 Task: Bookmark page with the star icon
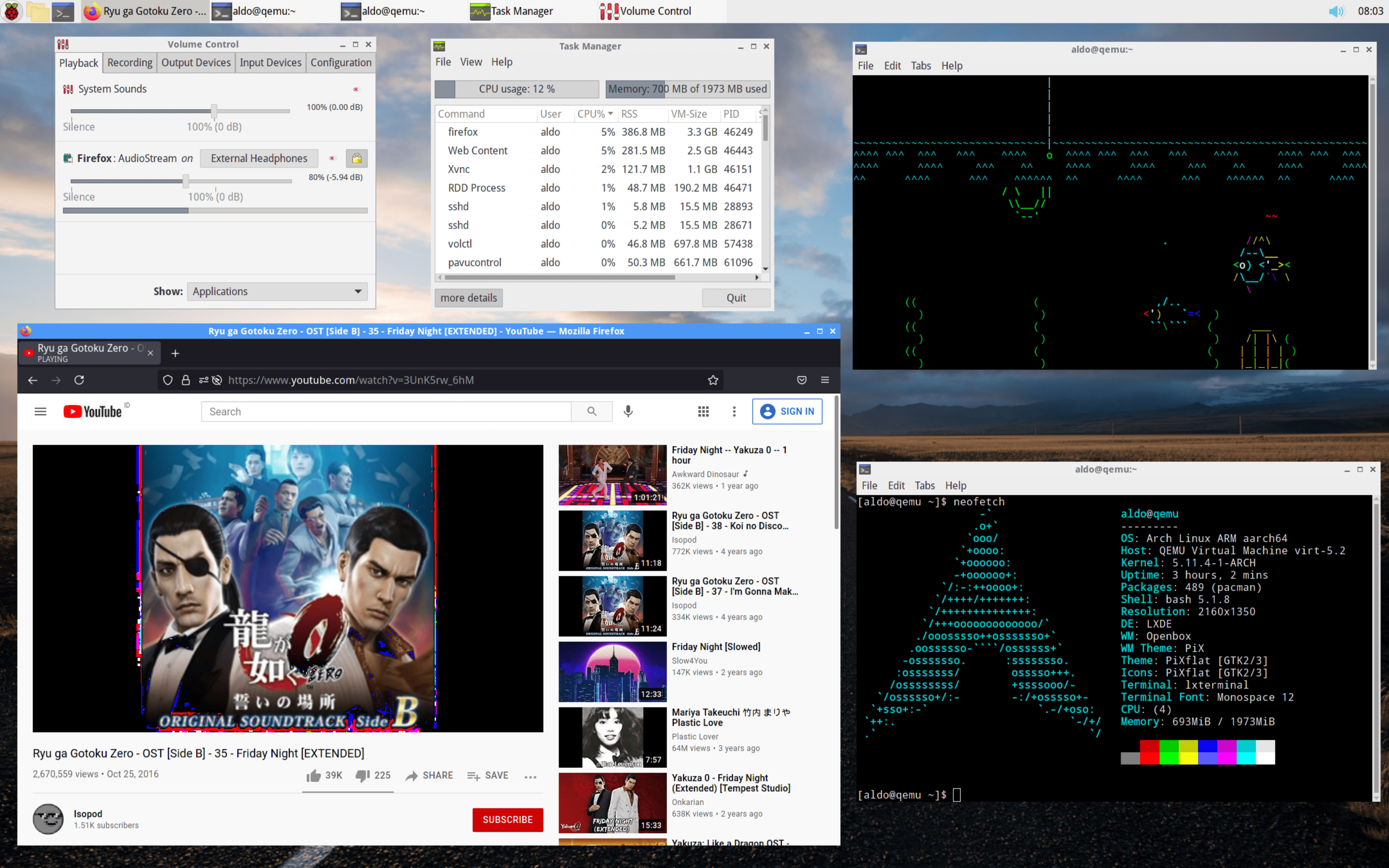pyautogui.click(x=713, y=380)
